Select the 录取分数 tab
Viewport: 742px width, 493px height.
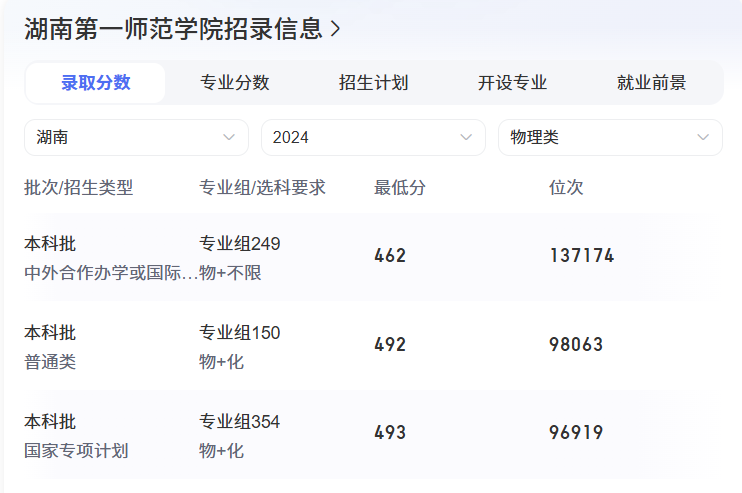pos(95,83)
